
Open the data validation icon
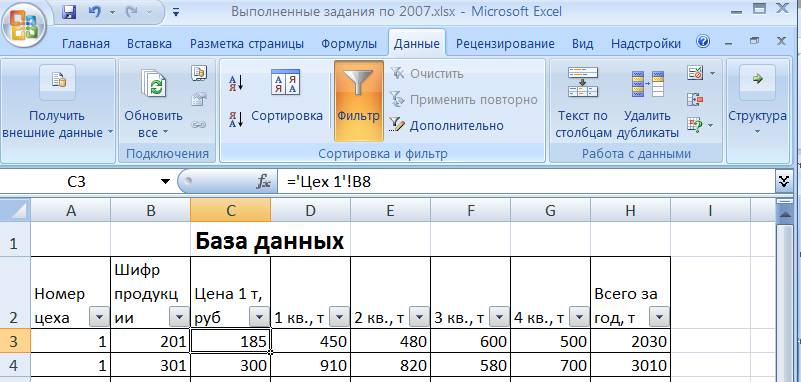695,74
